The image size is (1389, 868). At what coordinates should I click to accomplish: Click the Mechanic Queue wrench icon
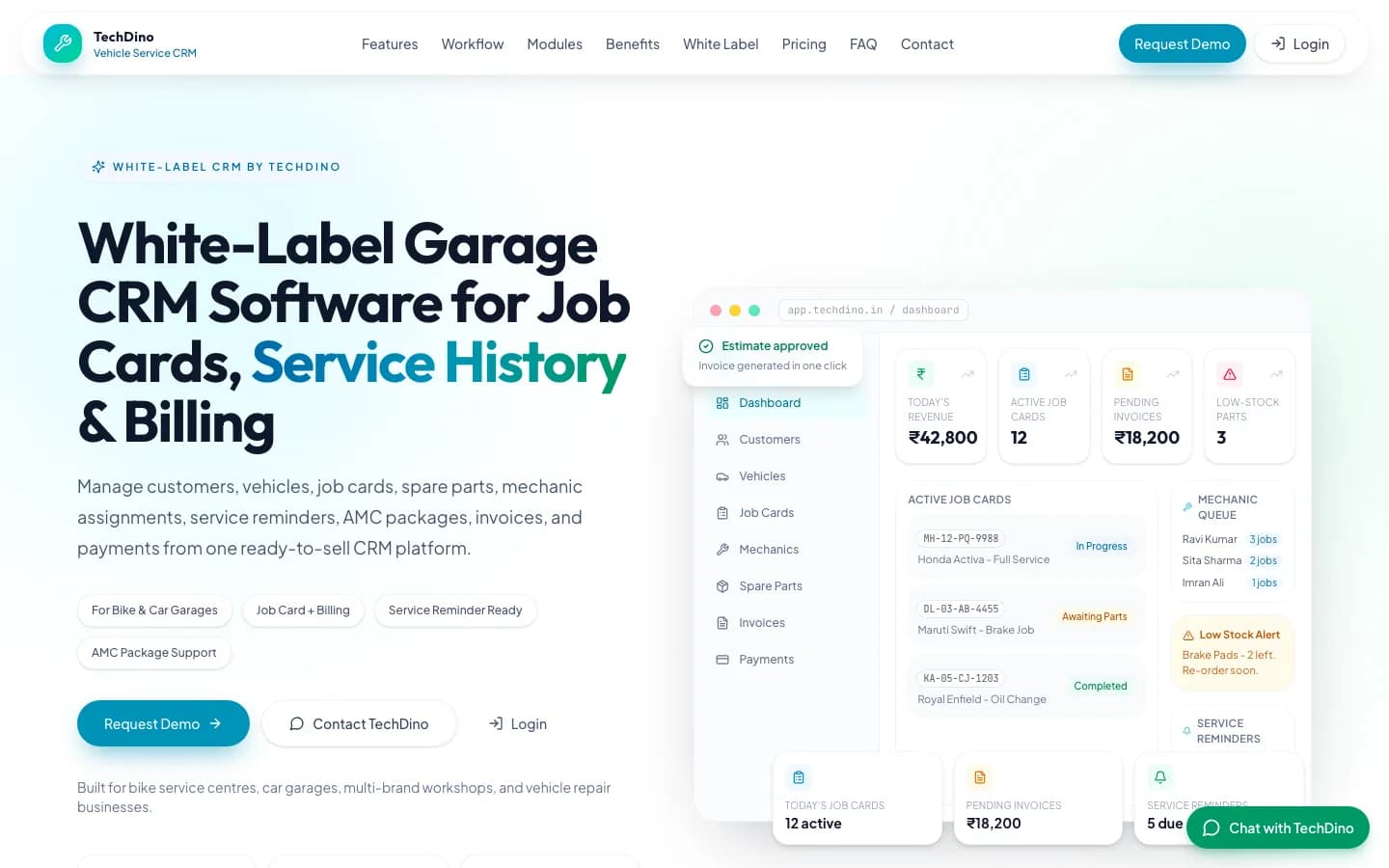pyautogui.click(x=1187, y=507)
